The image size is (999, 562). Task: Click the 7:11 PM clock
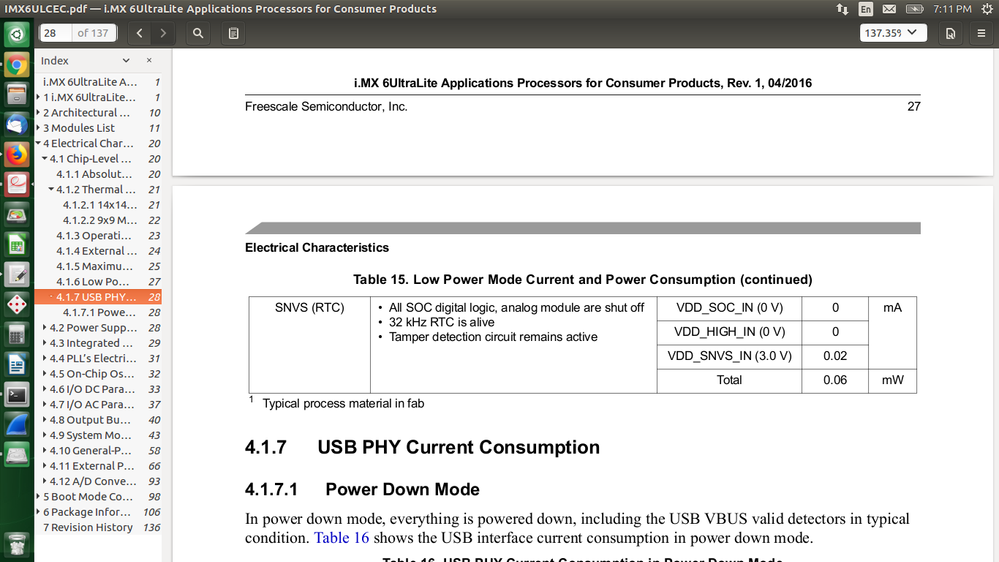tap(952, 9)
